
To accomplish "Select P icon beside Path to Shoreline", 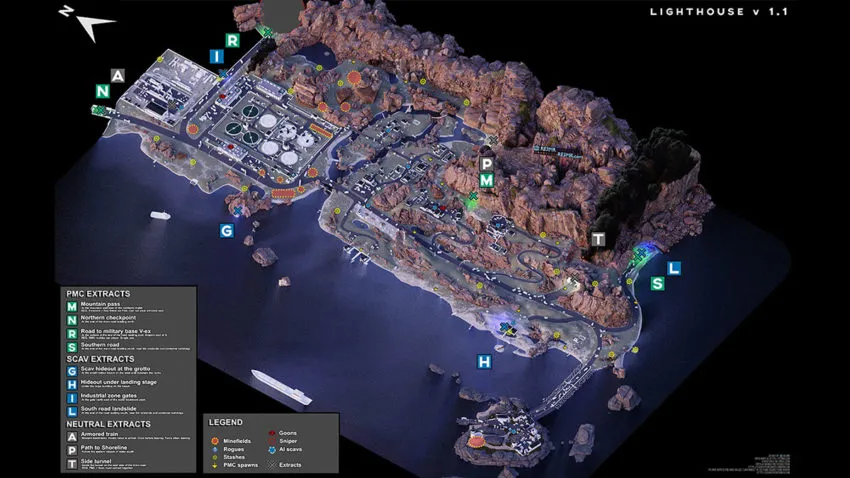I will pyautogui.click(x=72, y=450).
